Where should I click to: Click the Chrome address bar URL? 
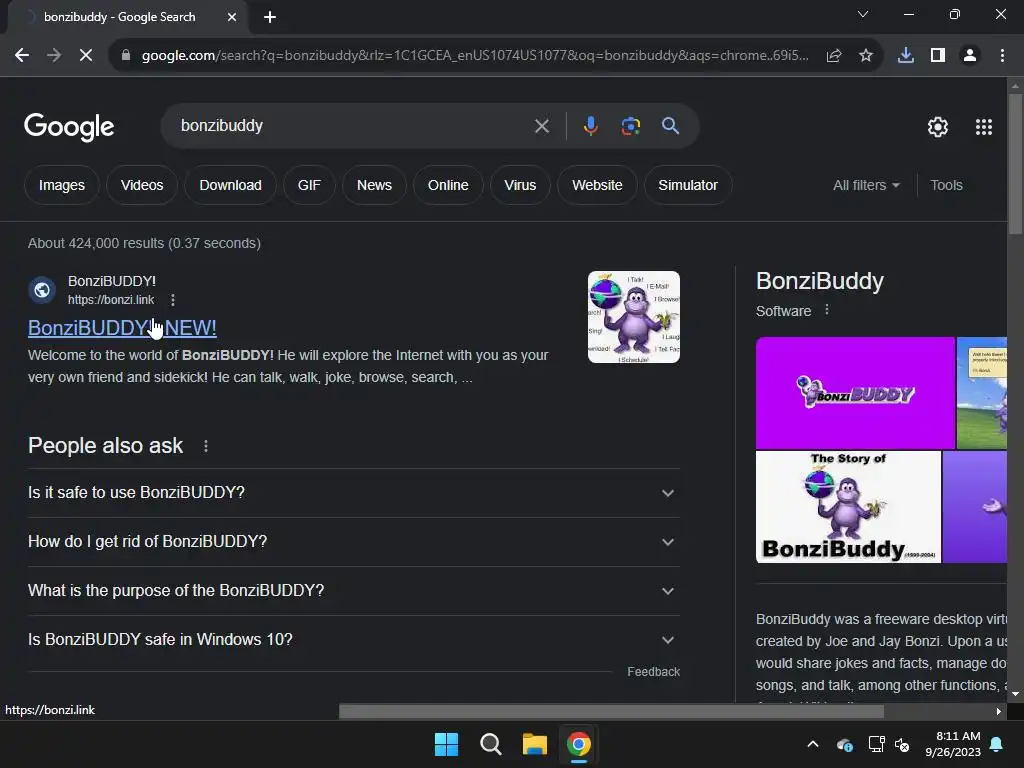[x=475, y=56]
